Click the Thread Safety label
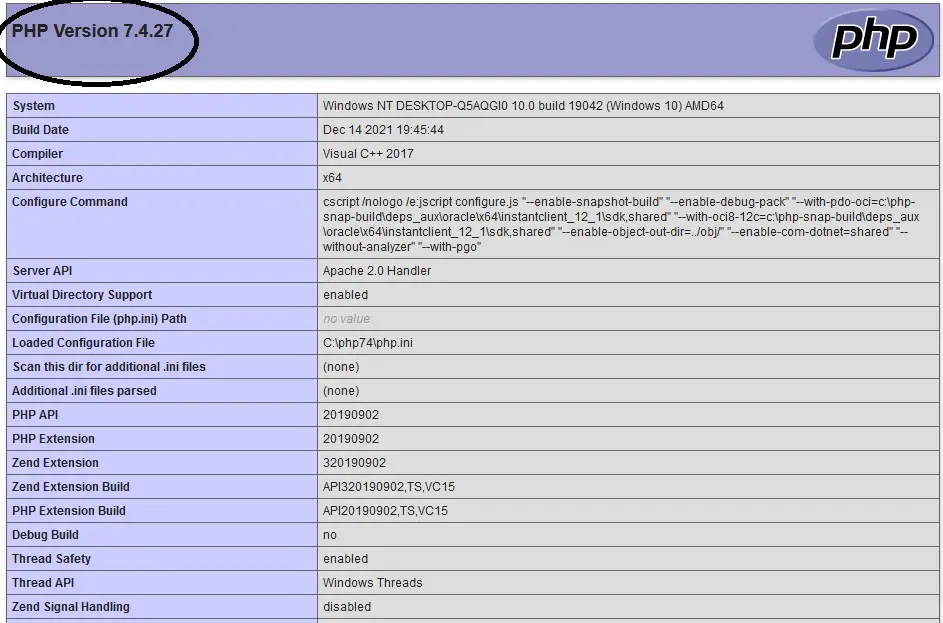 coord(52,560)
